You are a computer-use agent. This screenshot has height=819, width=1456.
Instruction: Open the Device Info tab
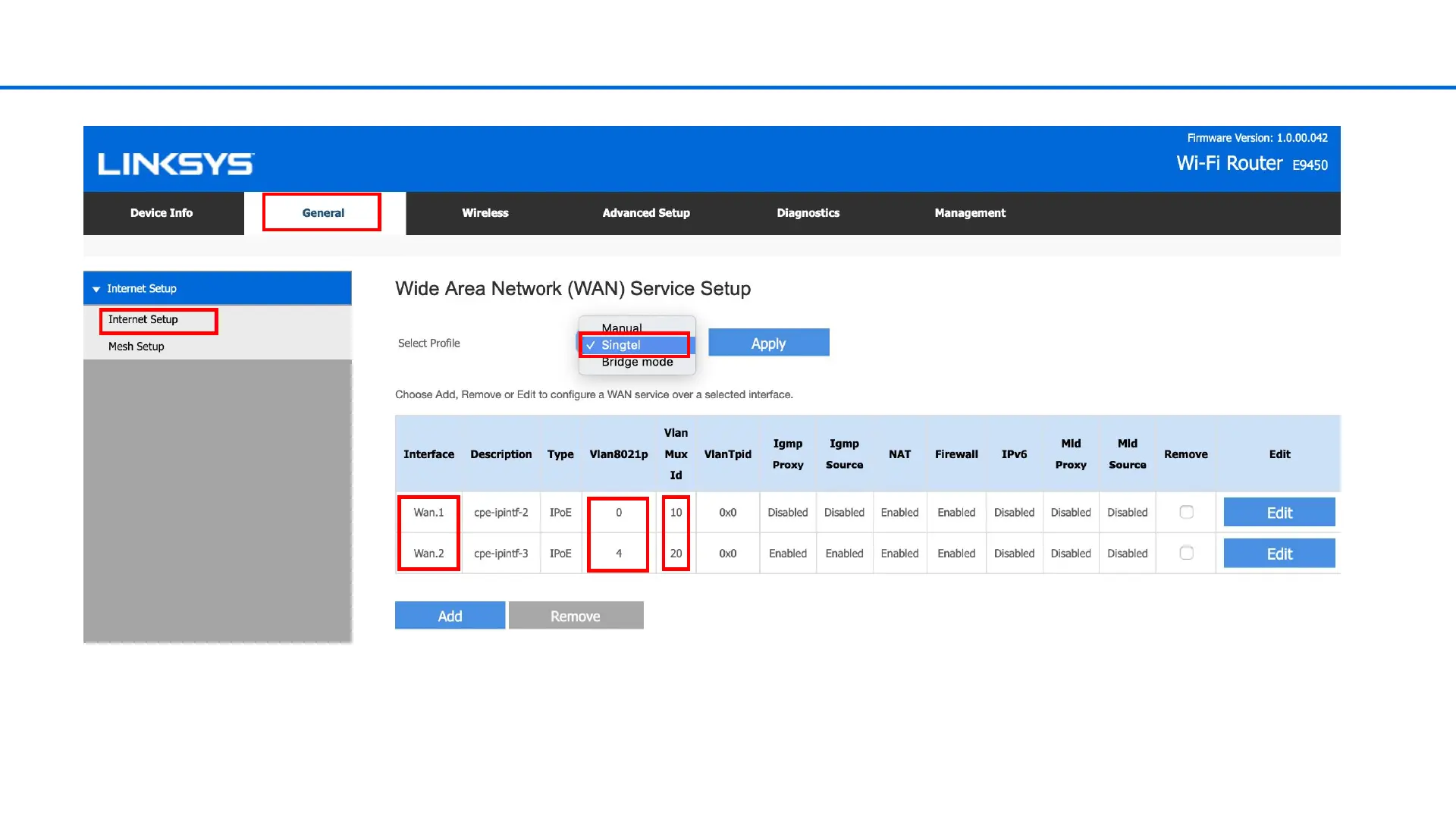(x=162, y=213)
